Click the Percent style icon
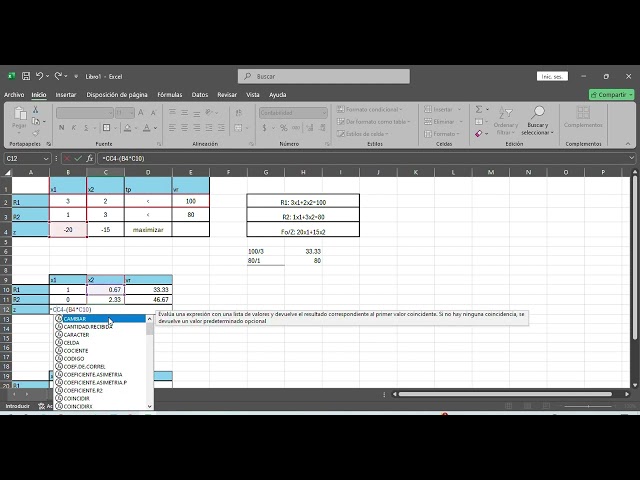 (284, 128)
